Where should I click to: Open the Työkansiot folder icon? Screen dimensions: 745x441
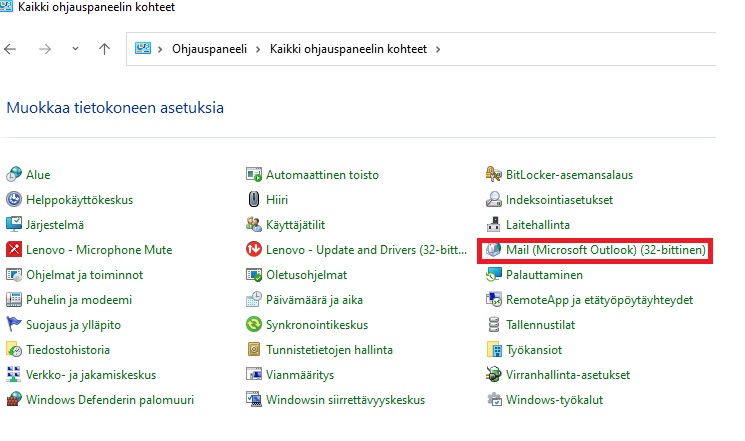494,350
